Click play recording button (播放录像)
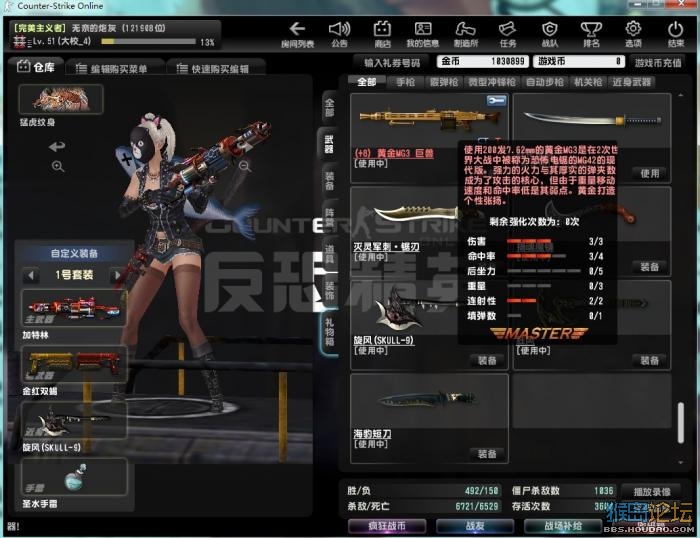This screenshot has height=538, width=700. pos(651,492)
